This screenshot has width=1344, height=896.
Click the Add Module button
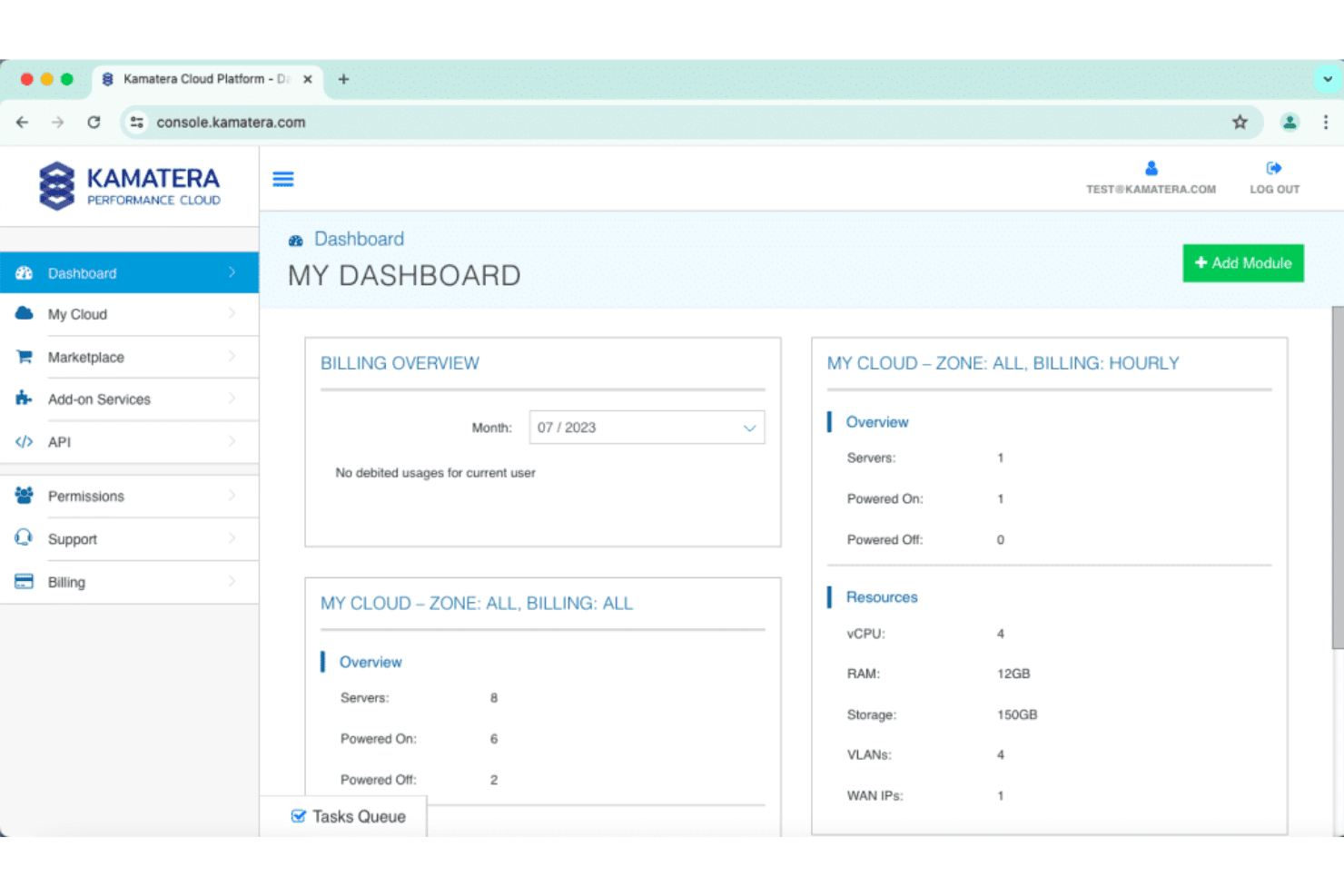point(1243,263)
